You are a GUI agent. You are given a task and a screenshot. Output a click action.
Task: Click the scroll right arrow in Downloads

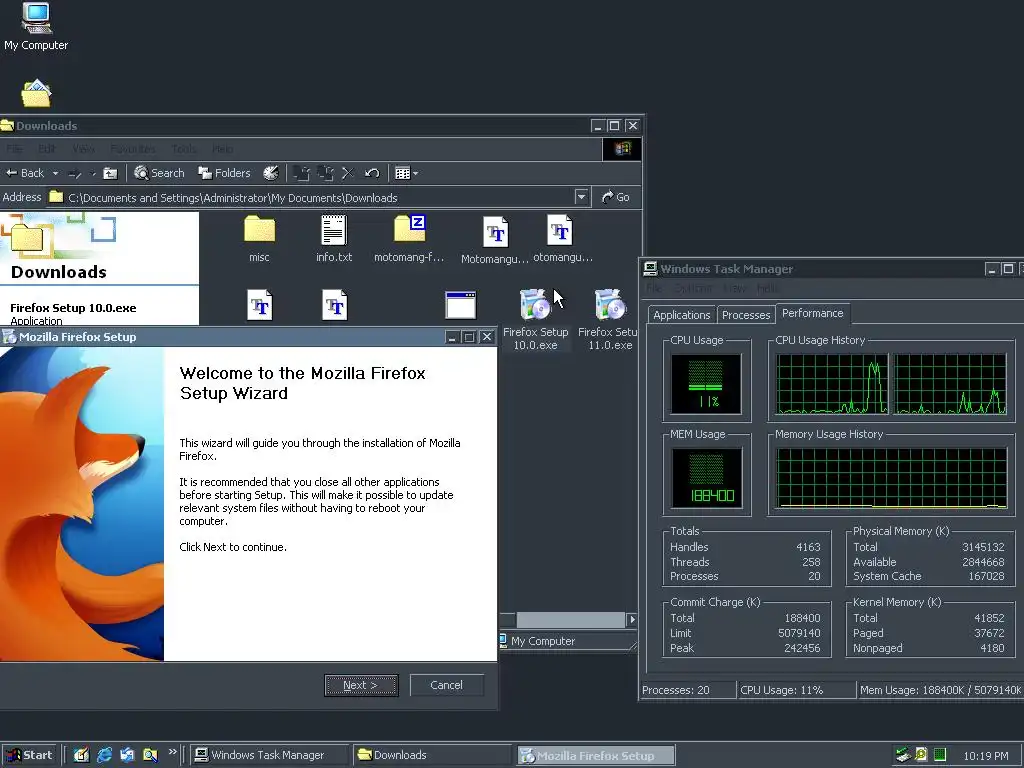click(x=631, y=619)
